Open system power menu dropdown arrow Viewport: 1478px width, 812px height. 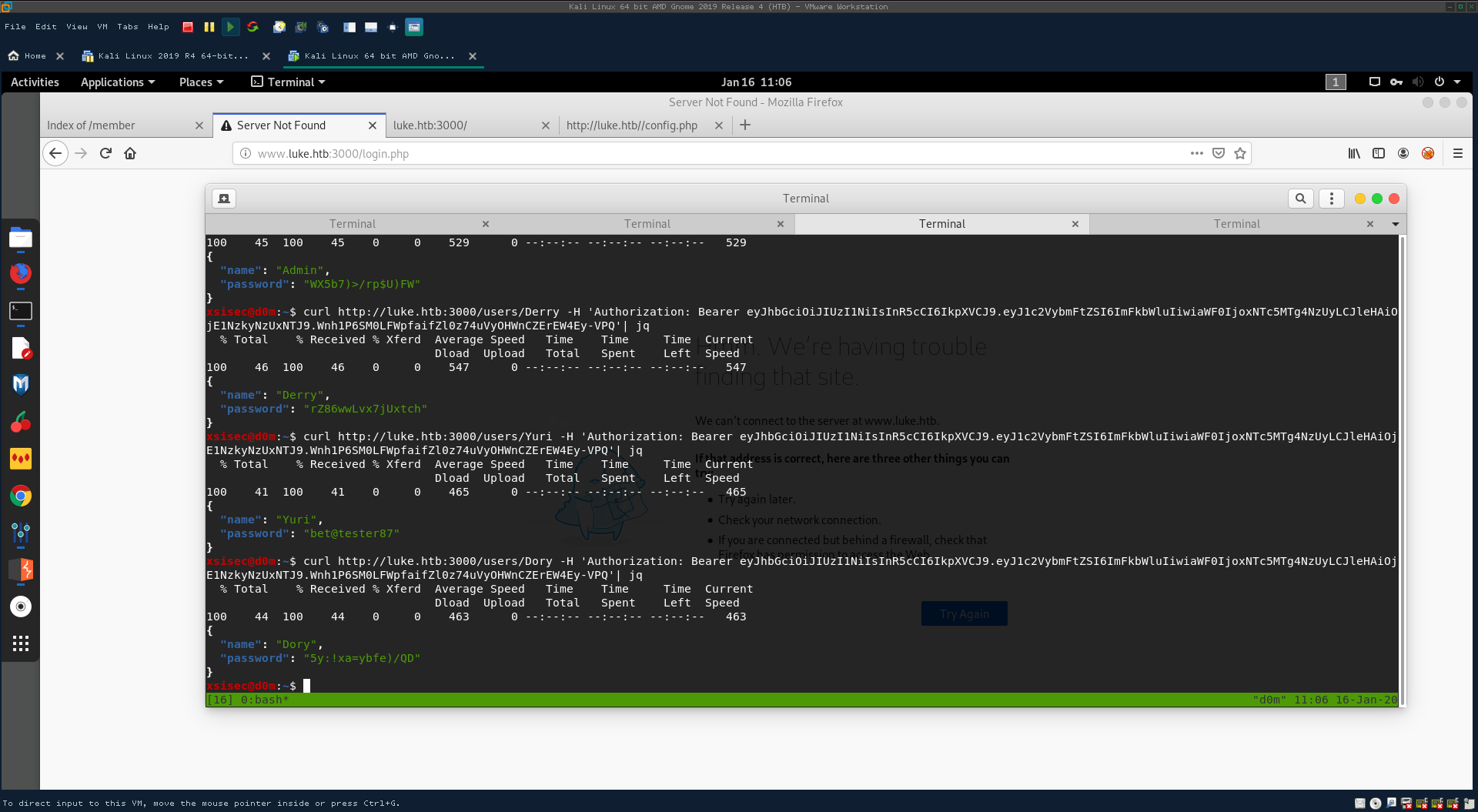[1457, 82]
